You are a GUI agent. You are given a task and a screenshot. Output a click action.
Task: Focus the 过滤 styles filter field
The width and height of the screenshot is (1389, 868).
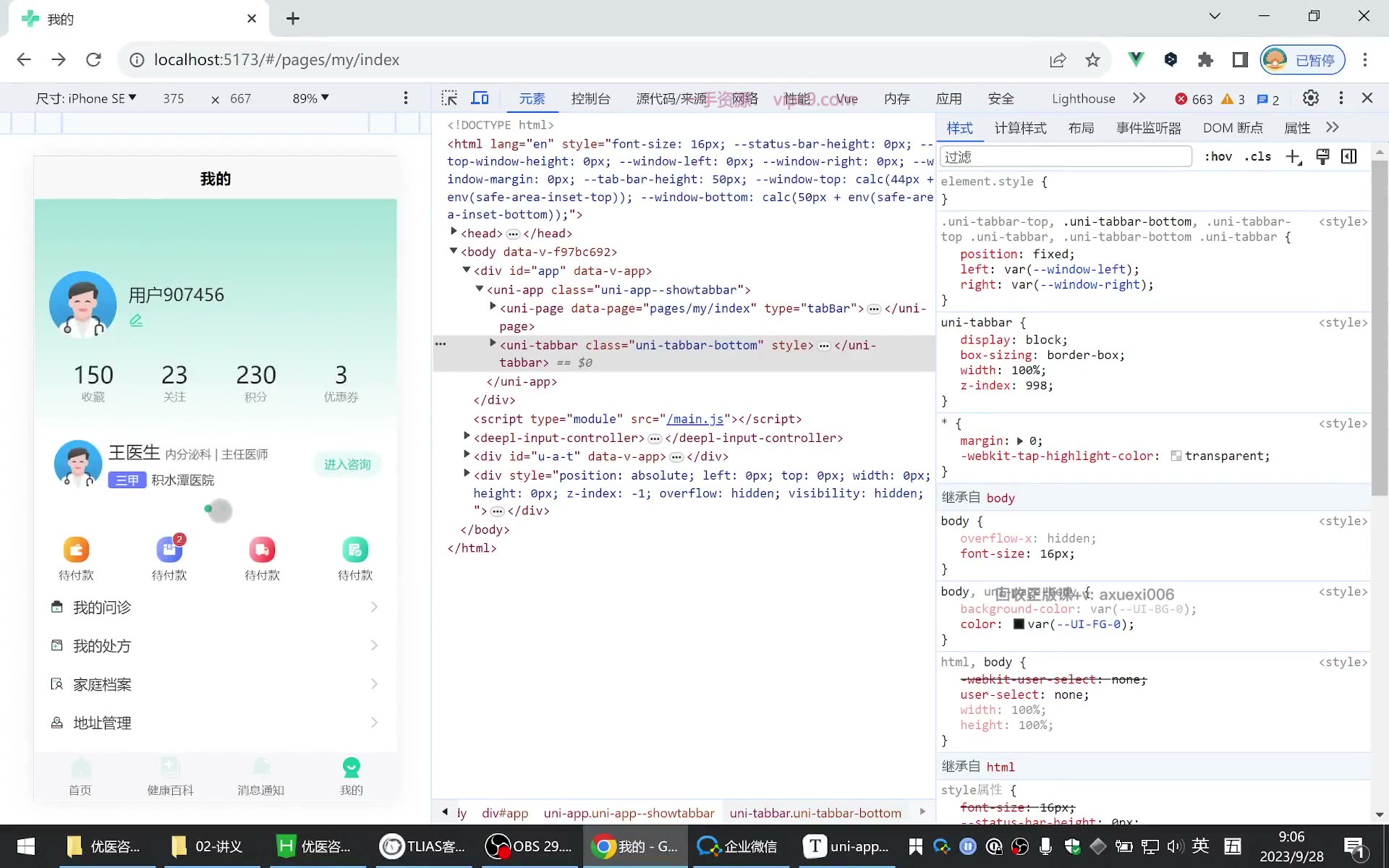1065,157
